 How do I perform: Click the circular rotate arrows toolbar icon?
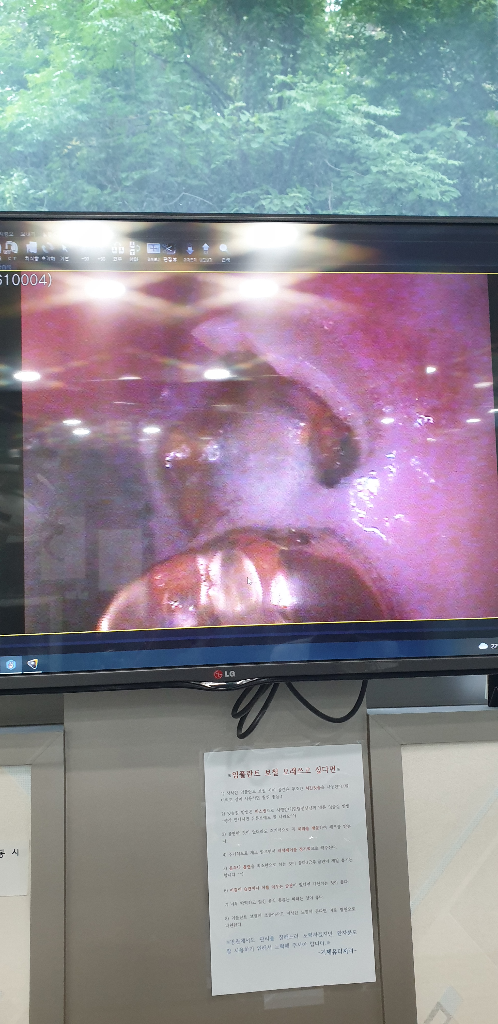48,248
